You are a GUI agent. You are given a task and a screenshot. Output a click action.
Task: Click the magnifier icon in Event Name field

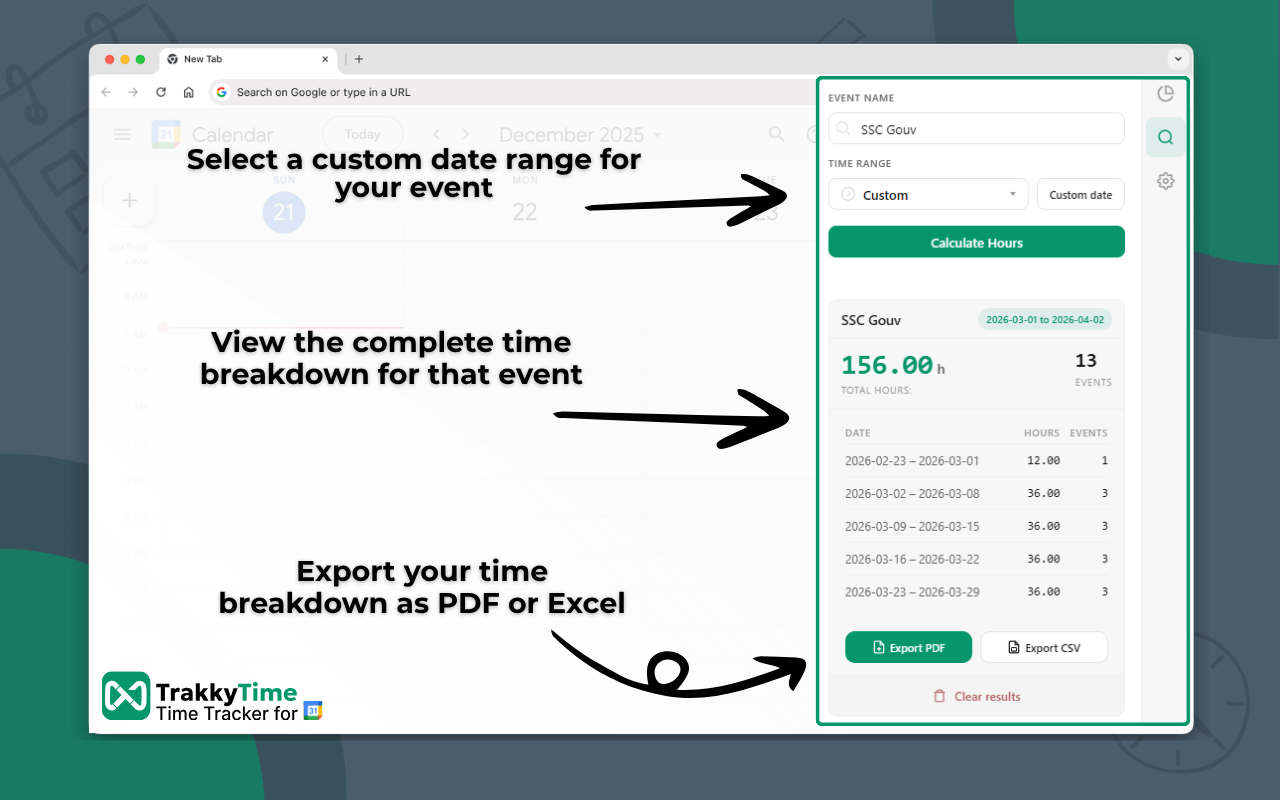[845, 129]
